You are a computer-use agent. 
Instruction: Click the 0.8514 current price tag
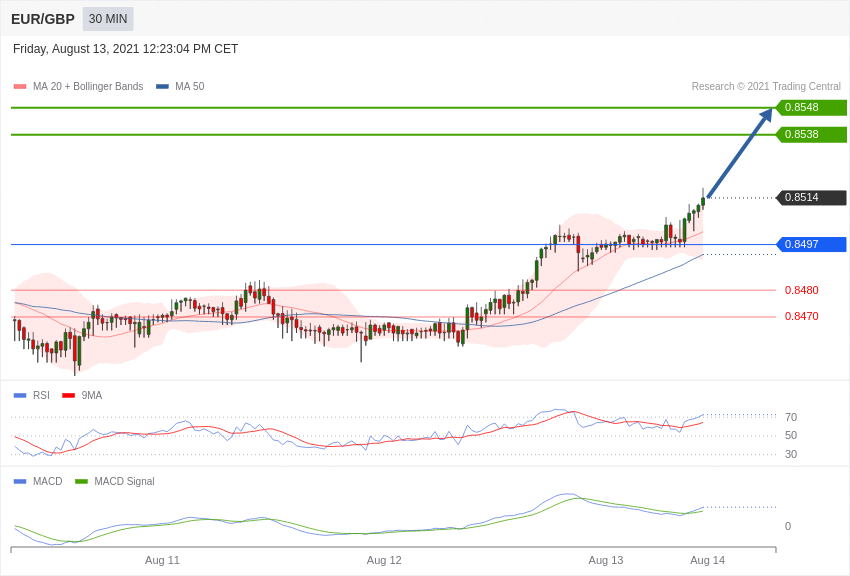[811, 197]
